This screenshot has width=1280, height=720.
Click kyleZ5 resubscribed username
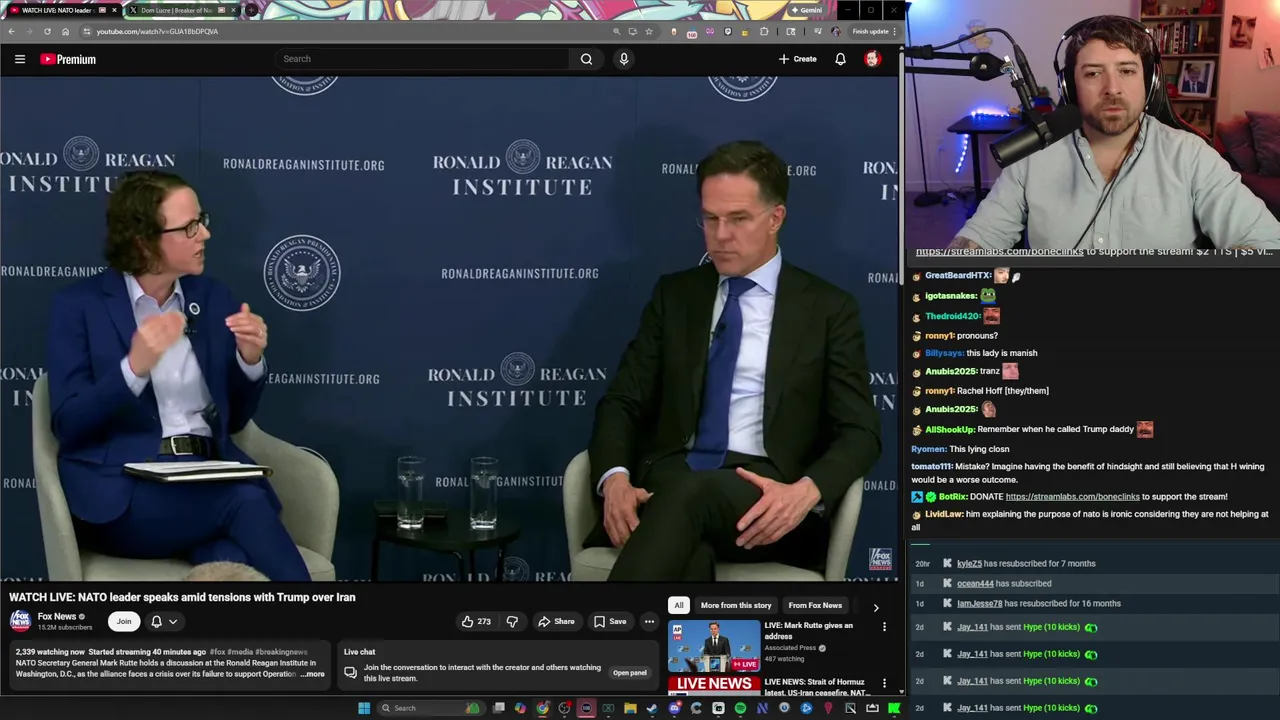click(x=969, y=564)
